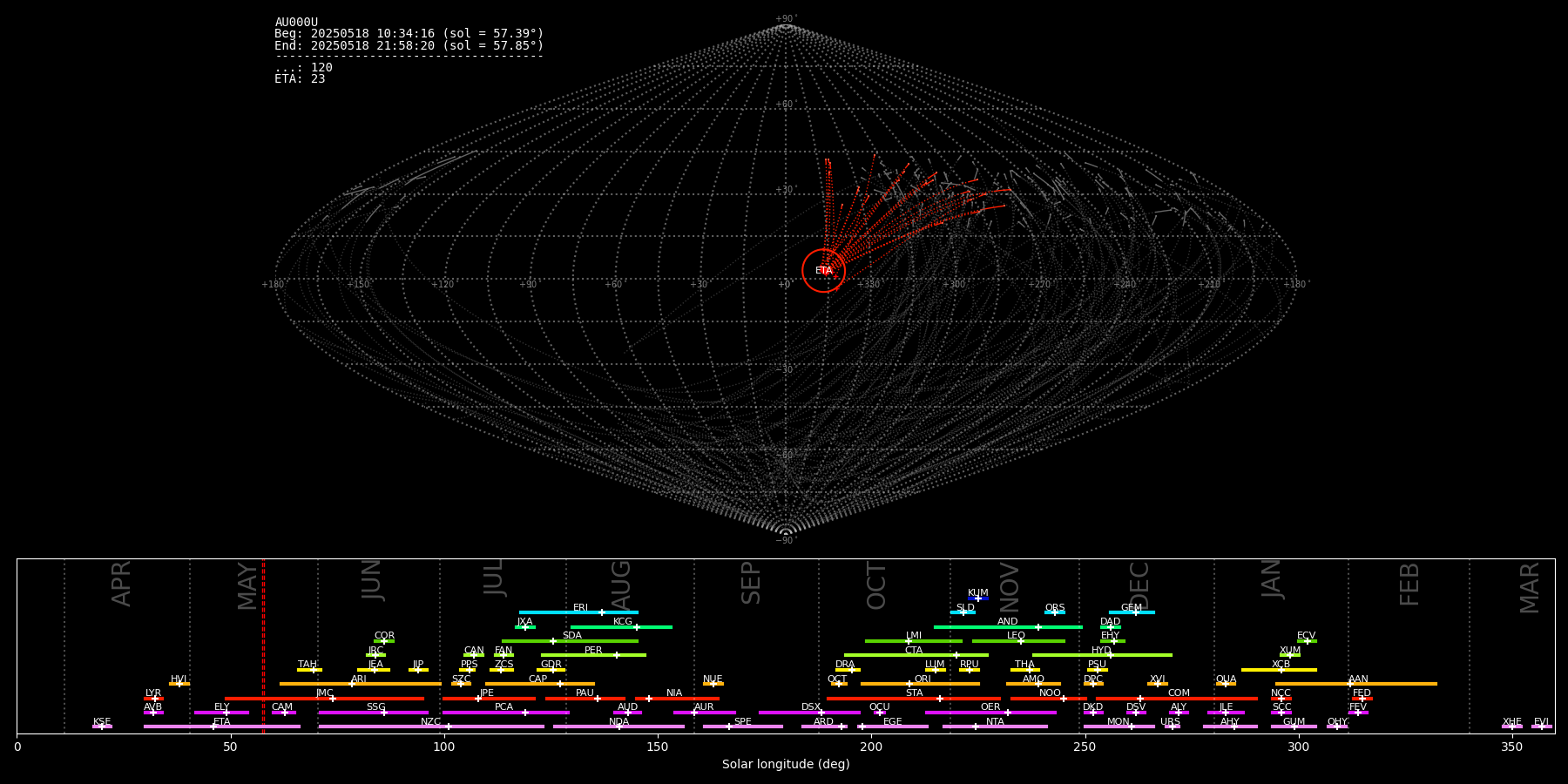
Task: Click the LYR shower bar
Action: tap(153, 699)
